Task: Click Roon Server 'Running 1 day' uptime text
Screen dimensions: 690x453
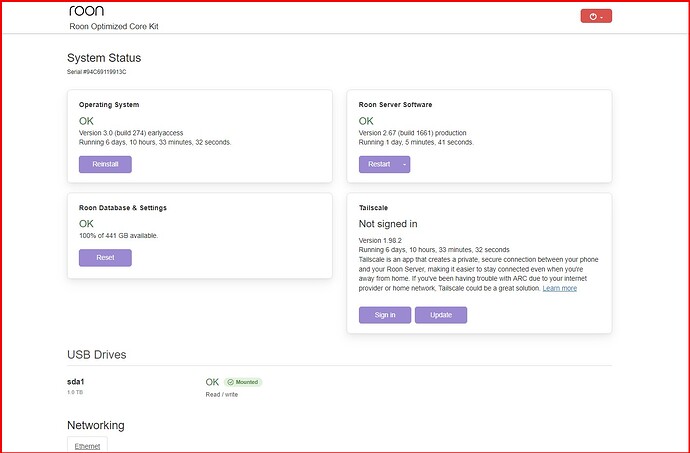Action: 416,142
